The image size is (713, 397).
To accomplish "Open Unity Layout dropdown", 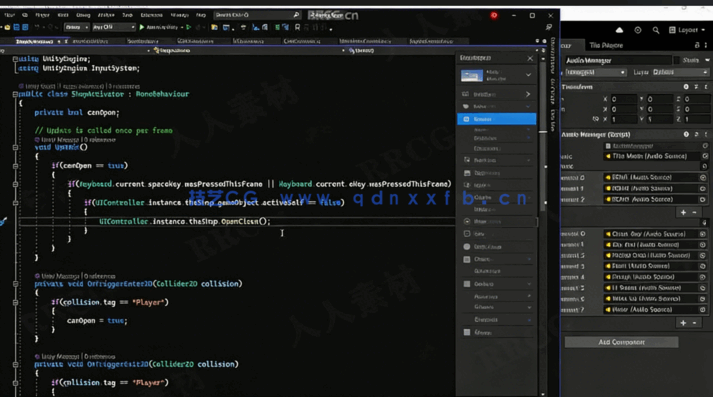I will [687, 30].
